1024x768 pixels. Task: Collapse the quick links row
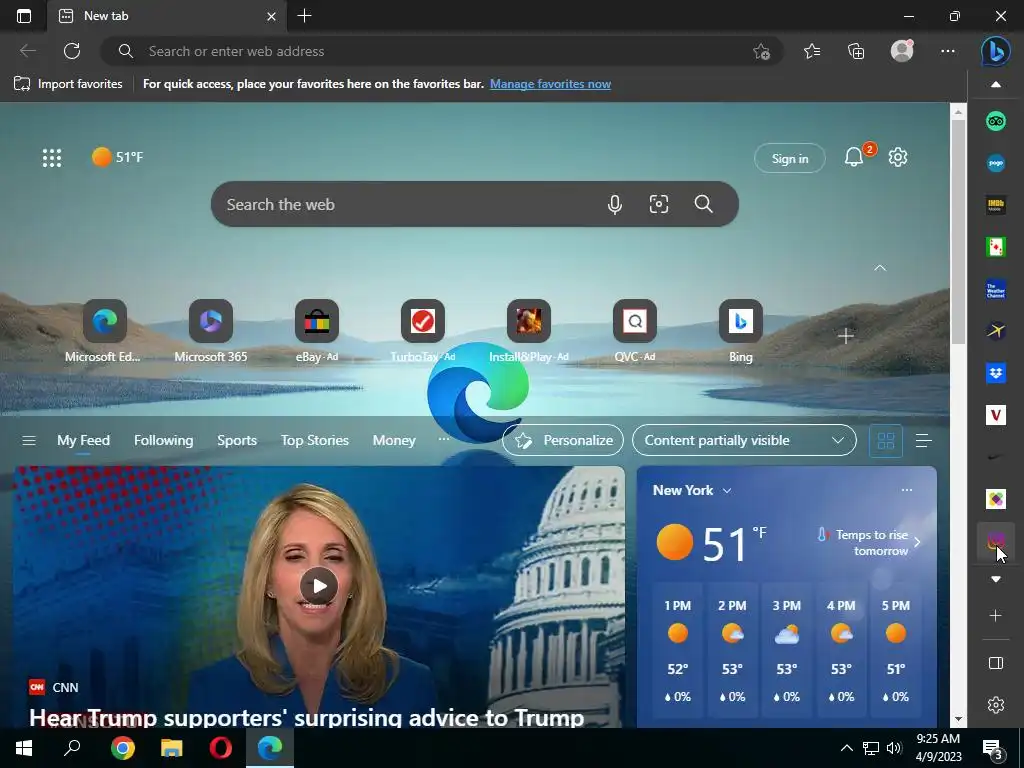click(x=880, y=268)
